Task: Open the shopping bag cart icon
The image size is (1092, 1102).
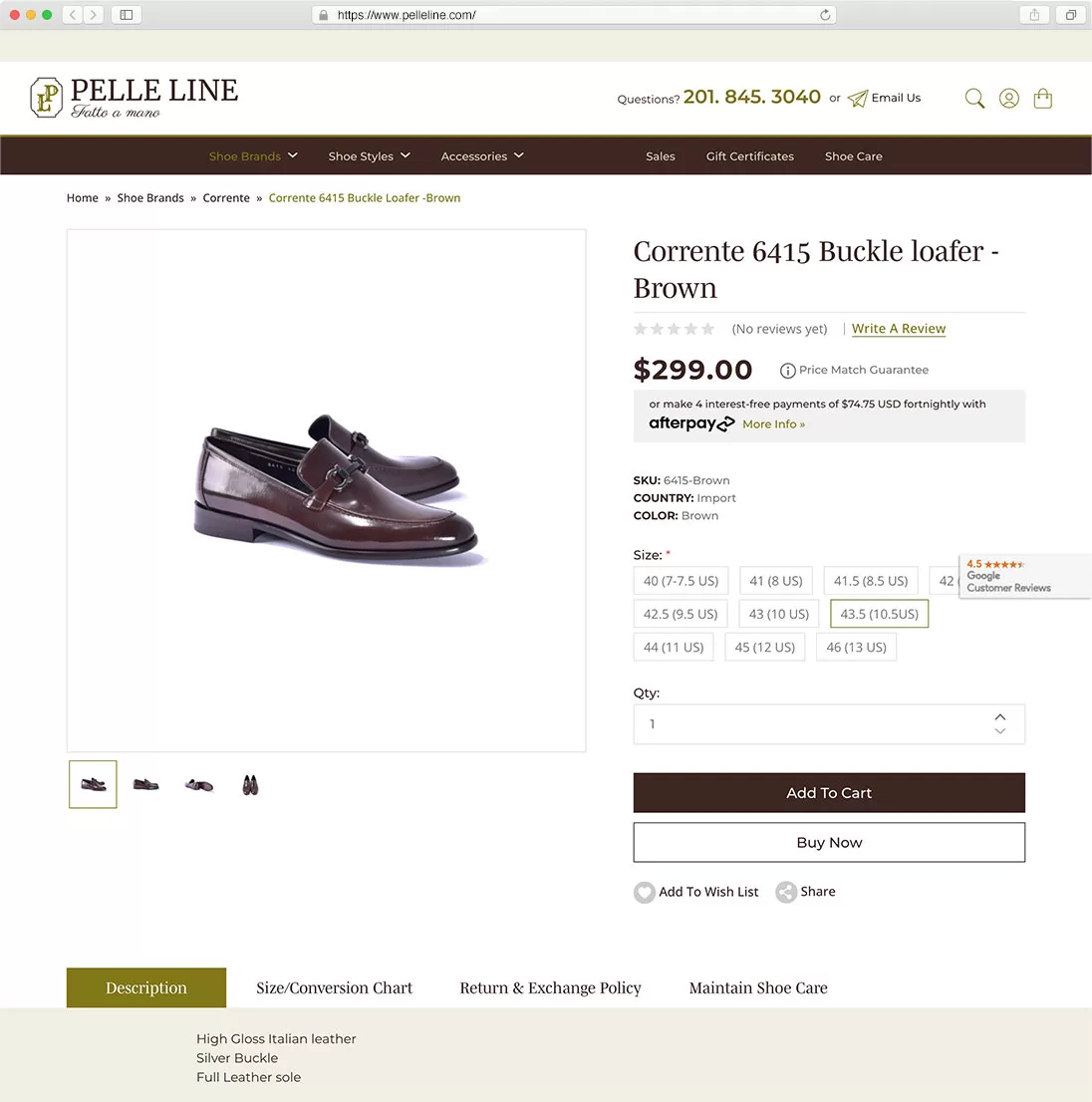Action: pyautogui.click(x=1043, y=98)
